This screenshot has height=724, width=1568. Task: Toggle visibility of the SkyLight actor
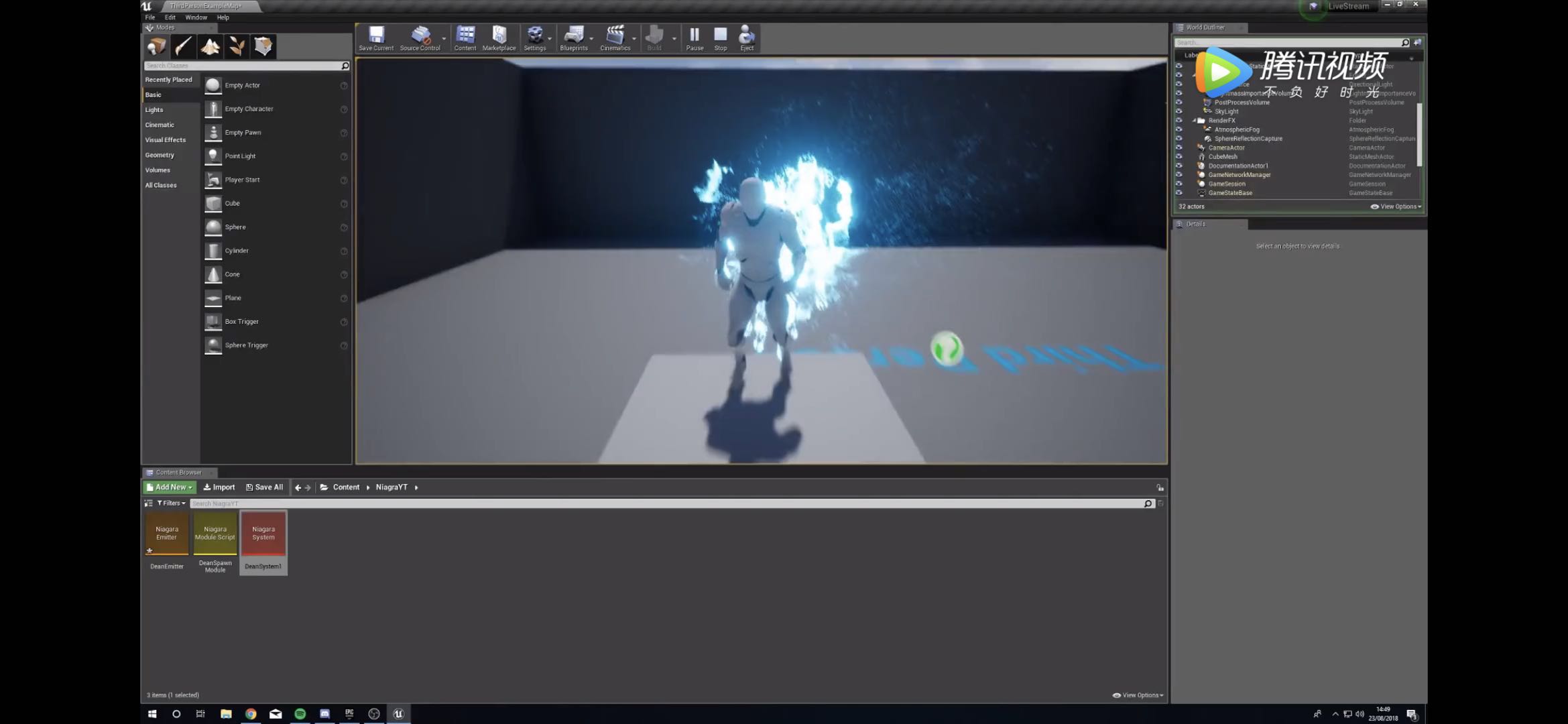coord(1180,111)
